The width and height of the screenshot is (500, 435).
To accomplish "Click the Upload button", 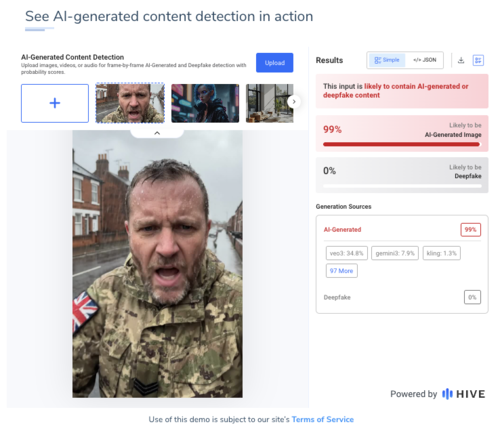I will [x=275, y=63].
